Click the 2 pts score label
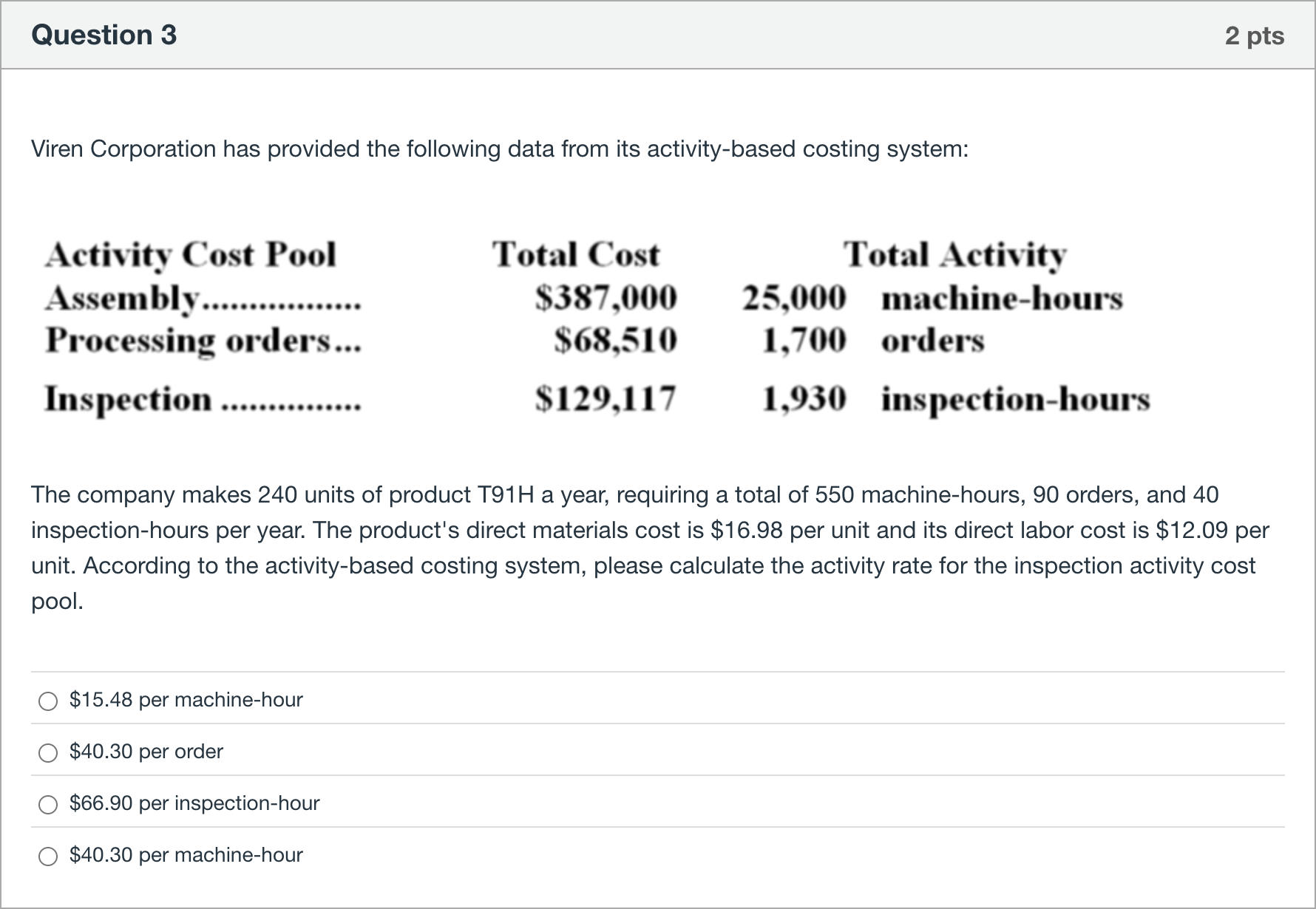 (x=1255, y=35)
